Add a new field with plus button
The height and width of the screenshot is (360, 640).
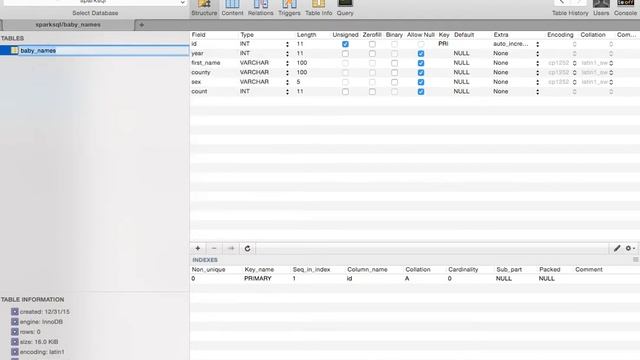coord(198,248)
